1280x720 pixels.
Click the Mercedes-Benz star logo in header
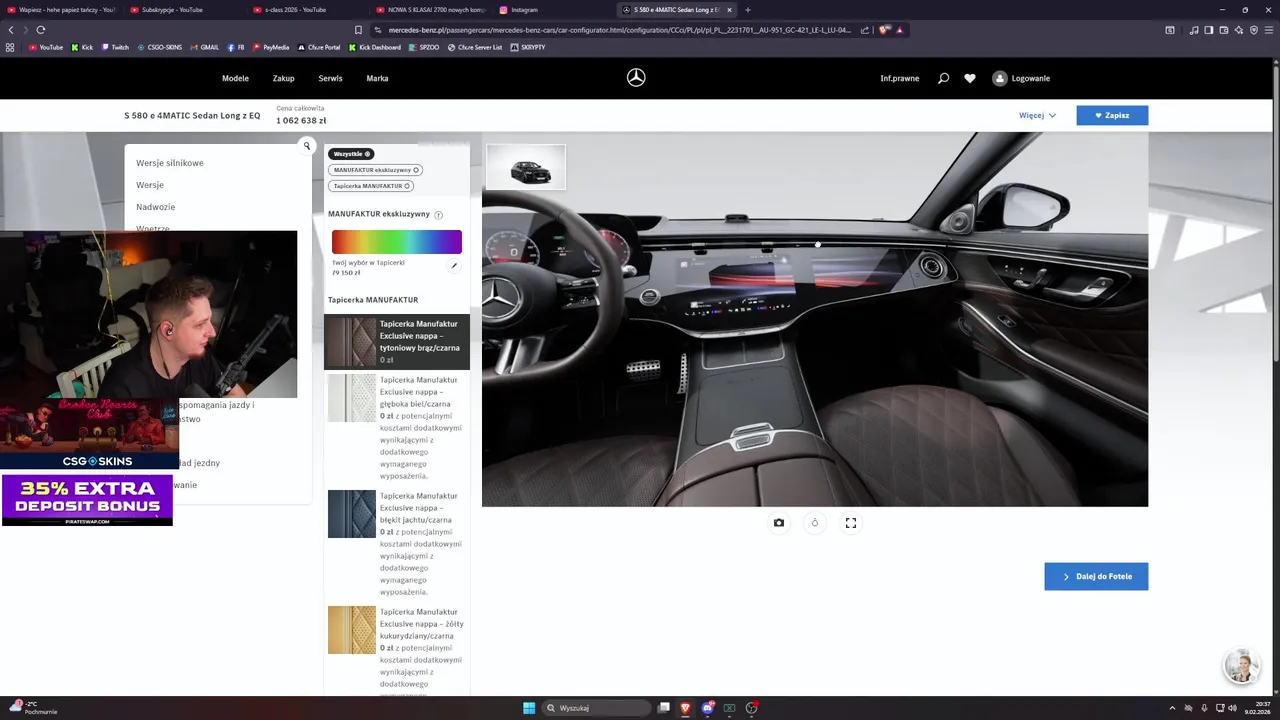click(636, 78)
